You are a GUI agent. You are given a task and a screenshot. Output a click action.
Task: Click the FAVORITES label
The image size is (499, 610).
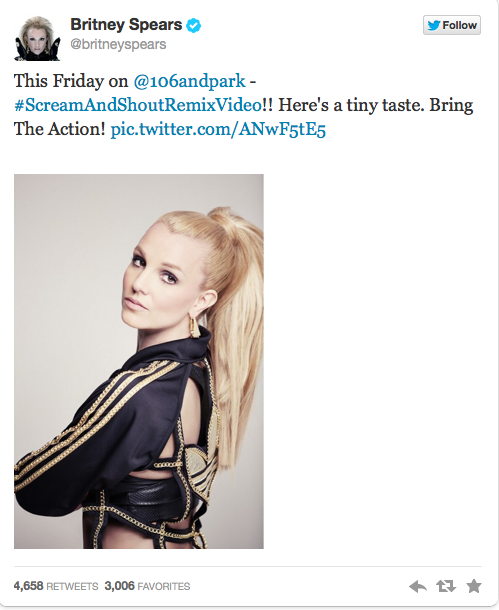point(164,586)
